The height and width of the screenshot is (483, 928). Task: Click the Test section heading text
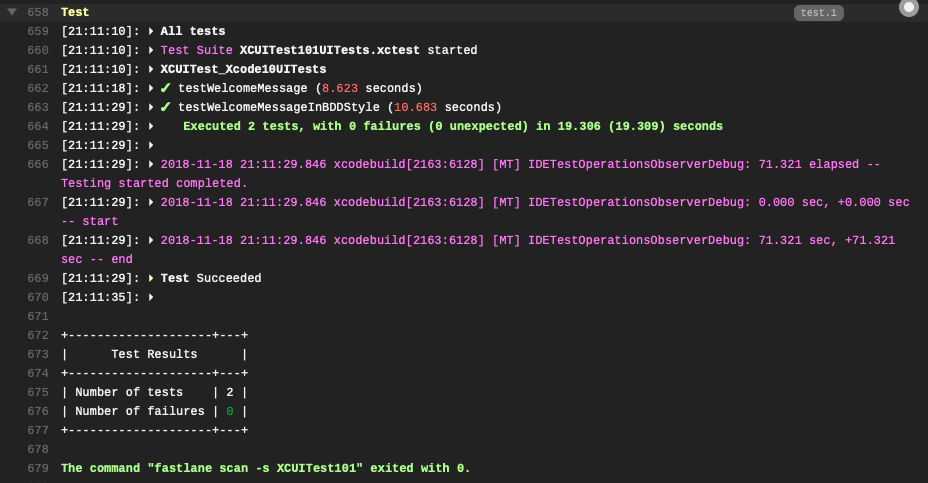click(75, 12)
